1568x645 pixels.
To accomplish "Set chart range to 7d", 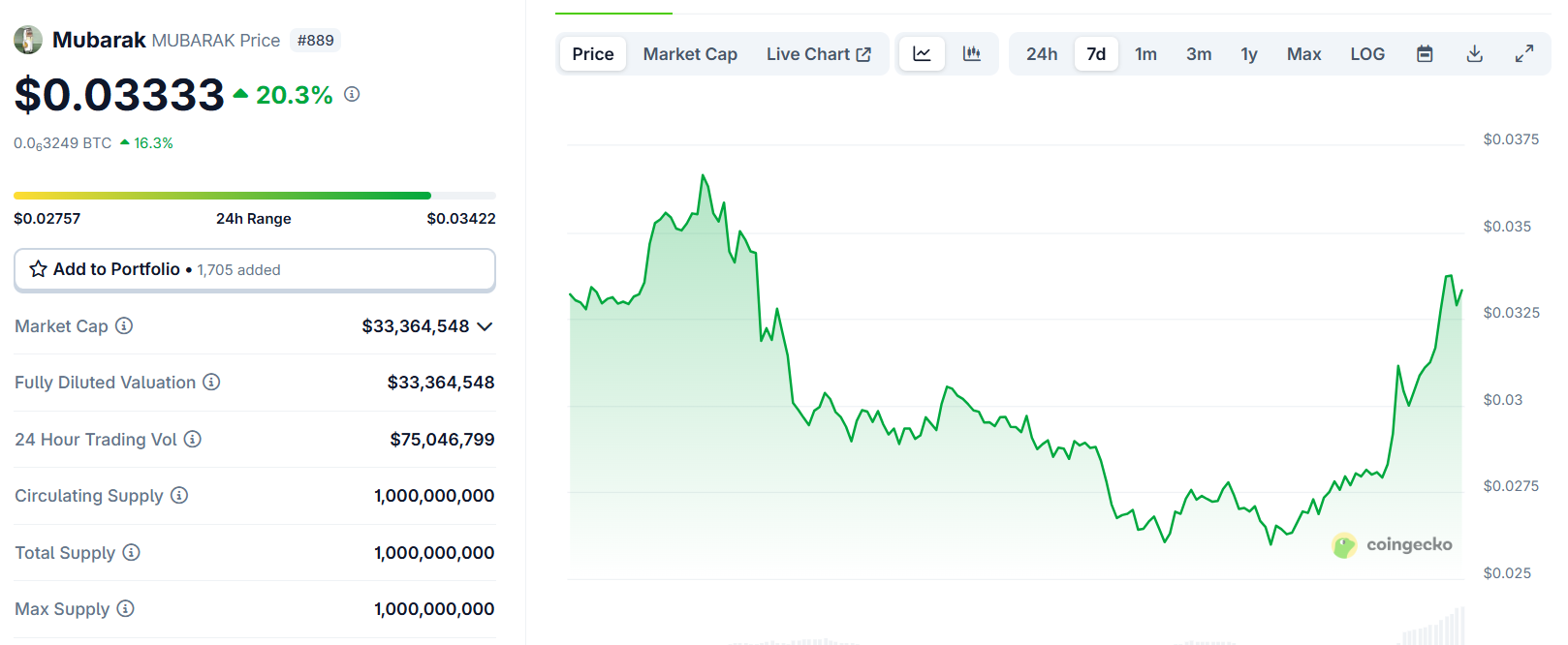I will click(x=1096, y=54).
